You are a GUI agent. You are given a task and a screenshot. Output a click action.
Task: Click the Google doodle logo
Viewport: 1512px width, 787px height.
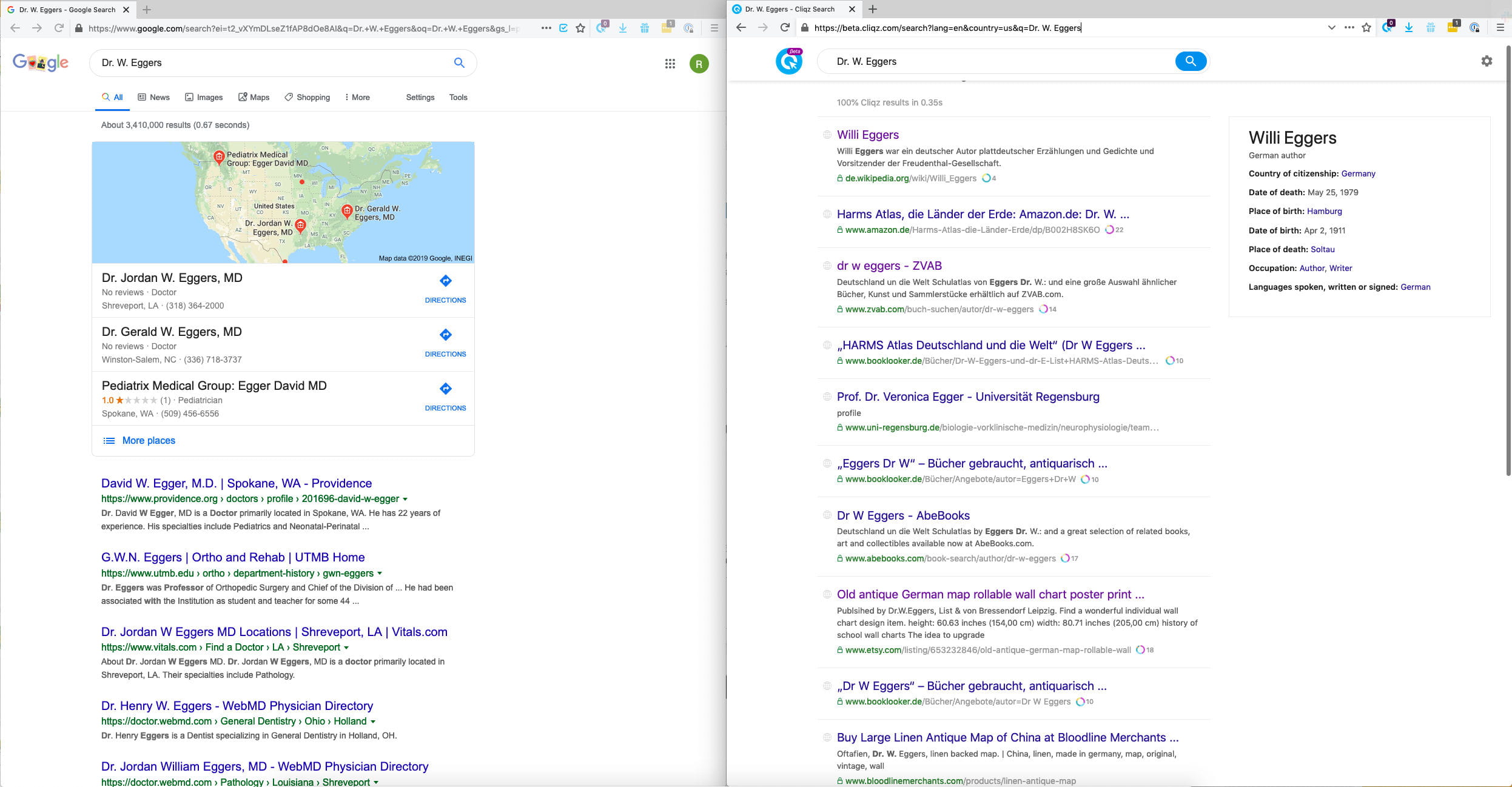coord(41,62)
